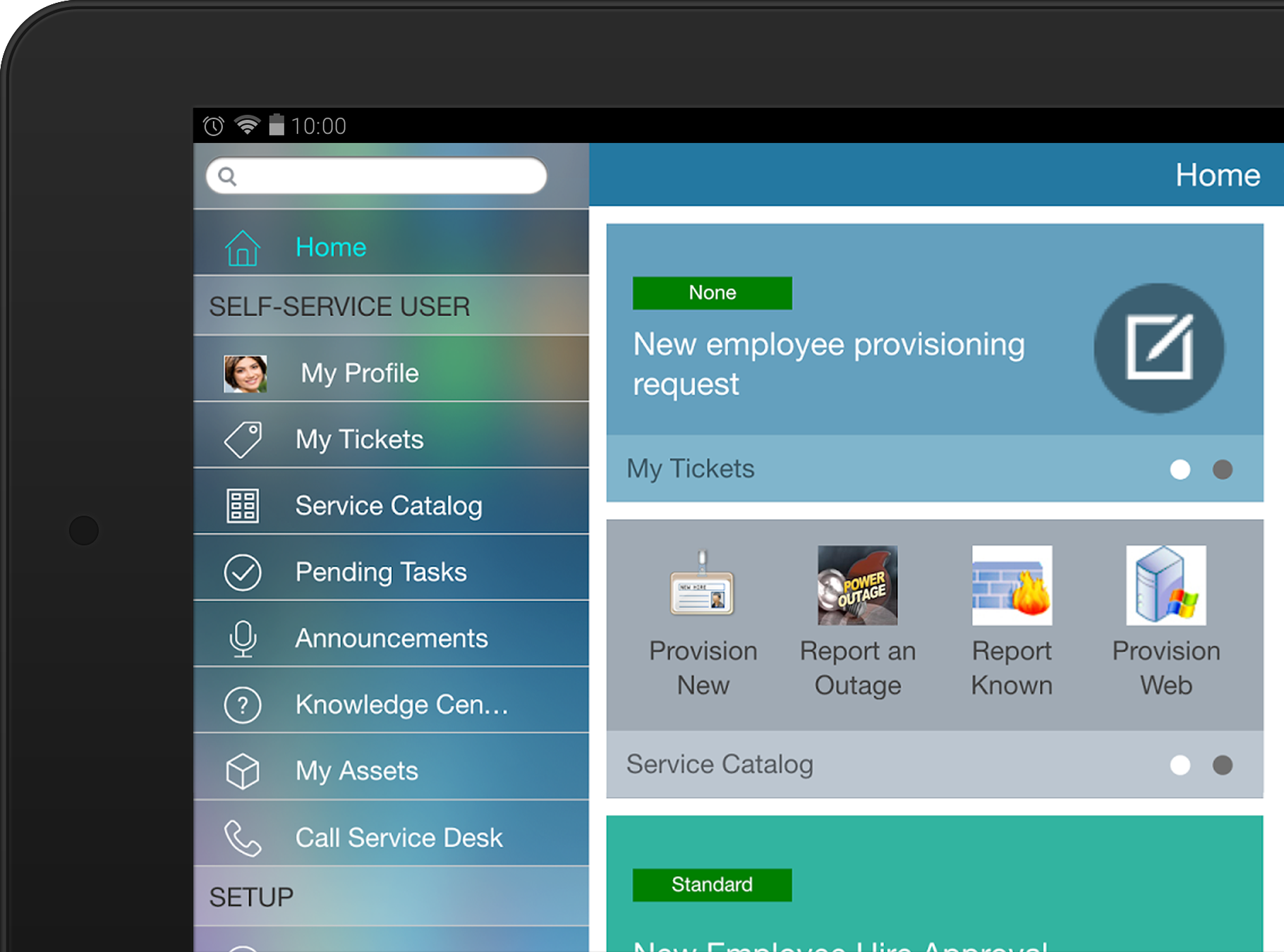Click the Home house icon in sidebar
This screenshot has height=952, width=1284.
[242, 248]
